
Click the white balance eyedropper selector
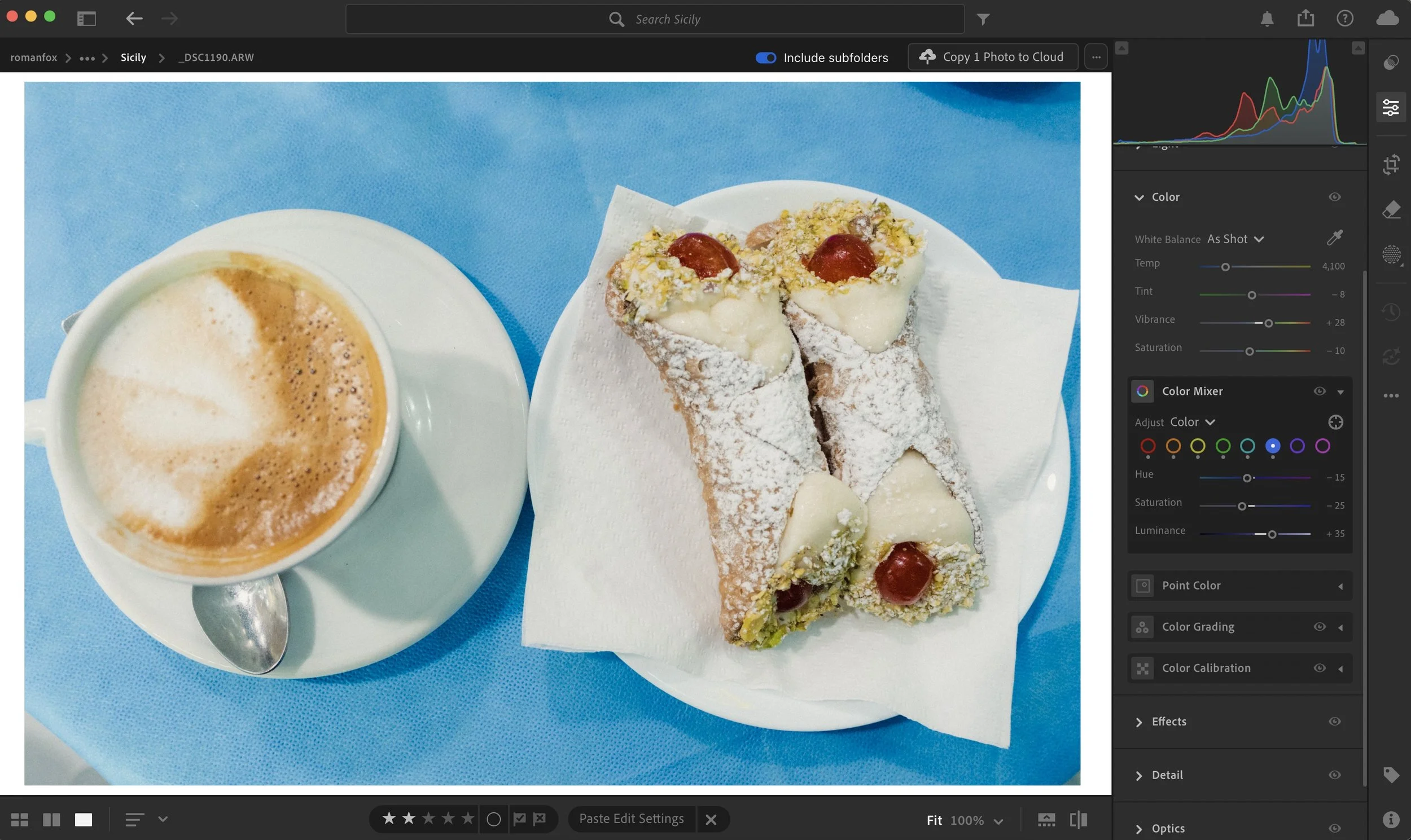pyautogui.click(x=1335, y=238)
